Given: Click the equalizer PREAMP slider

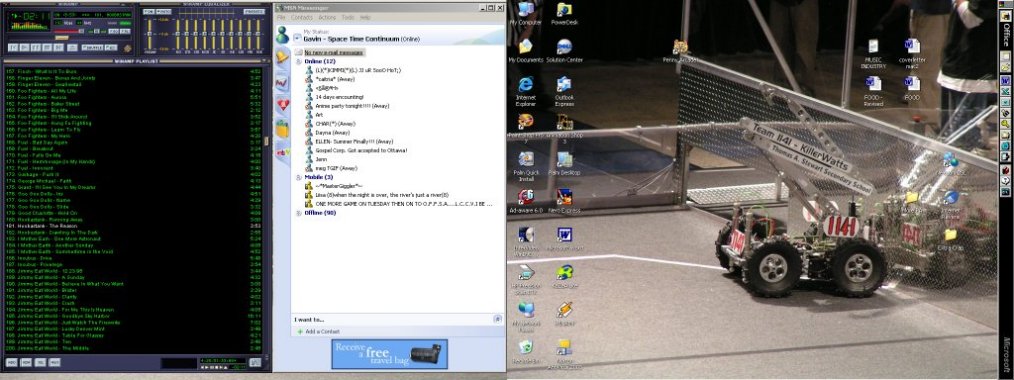Looking at the screenshot, I should click(149, 34).
